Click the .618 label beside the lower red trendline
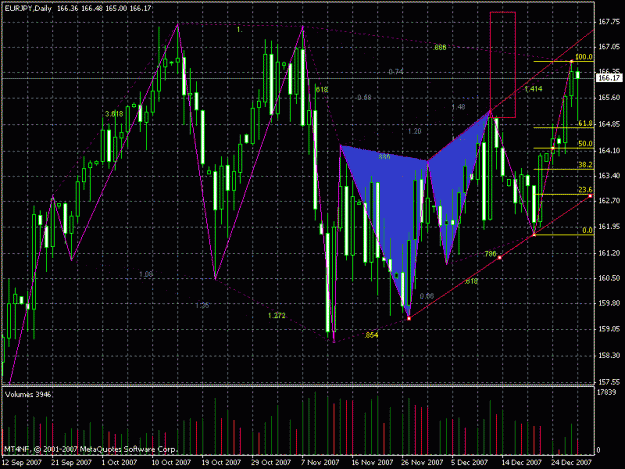The height and width of the screenshot is (469, 625). point(471,281)
